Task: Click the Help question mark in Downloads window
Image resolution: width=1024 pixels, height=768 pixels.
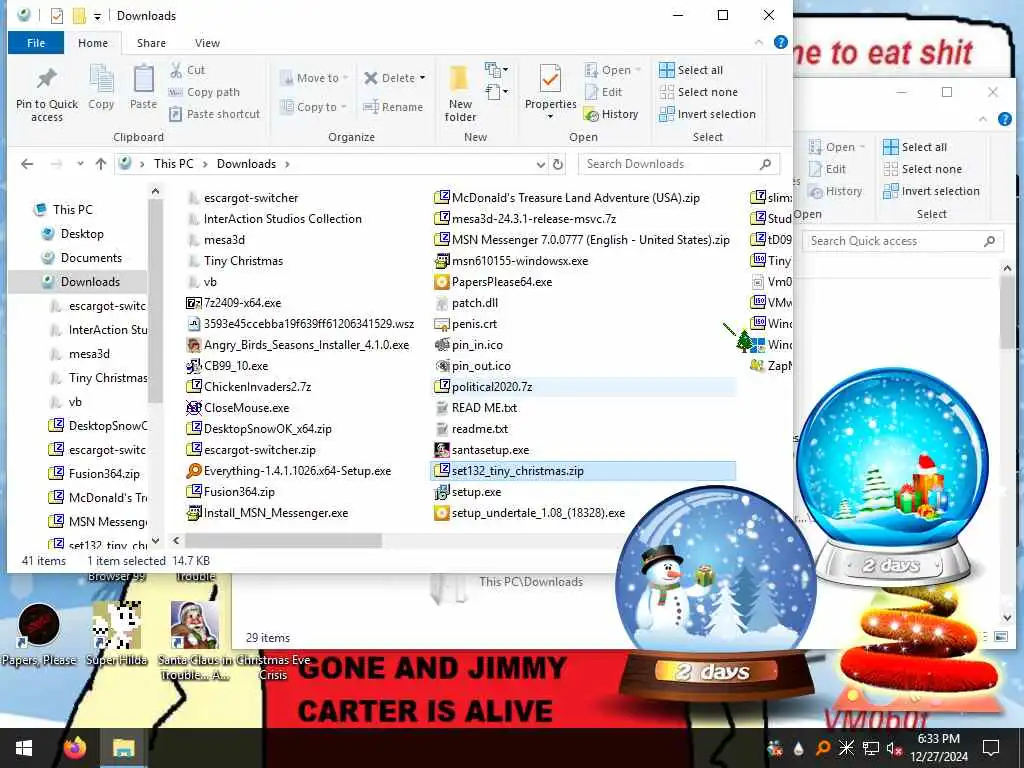Action: click(x=780, y=42)
